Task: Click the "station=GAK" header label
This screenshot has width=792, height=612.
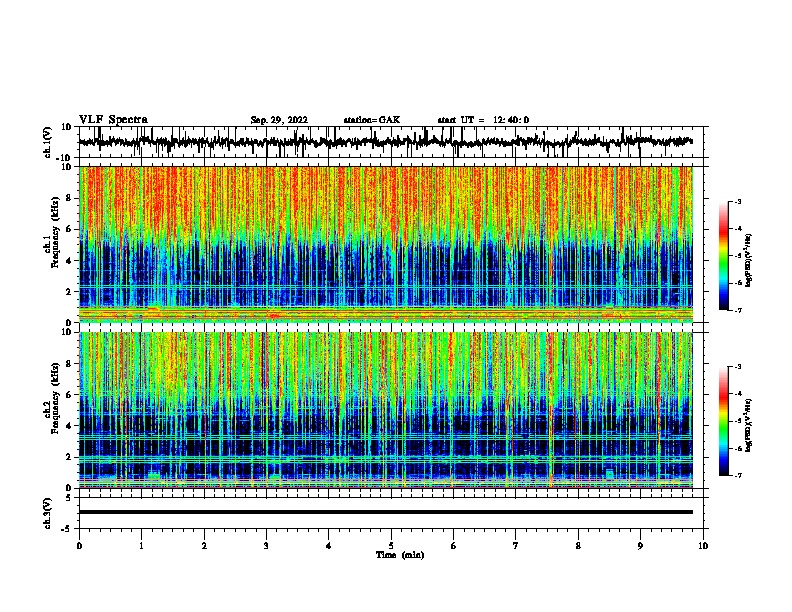Action: [x=372, y=120]
